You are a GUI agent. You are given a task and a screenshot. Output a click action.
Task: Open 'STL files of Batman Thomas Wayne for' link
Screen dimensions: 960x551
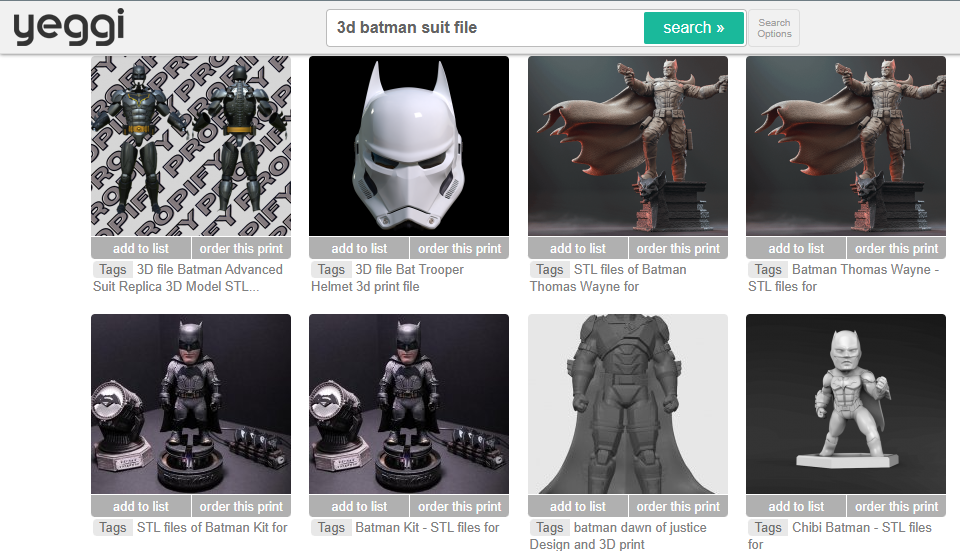(609, 278)
